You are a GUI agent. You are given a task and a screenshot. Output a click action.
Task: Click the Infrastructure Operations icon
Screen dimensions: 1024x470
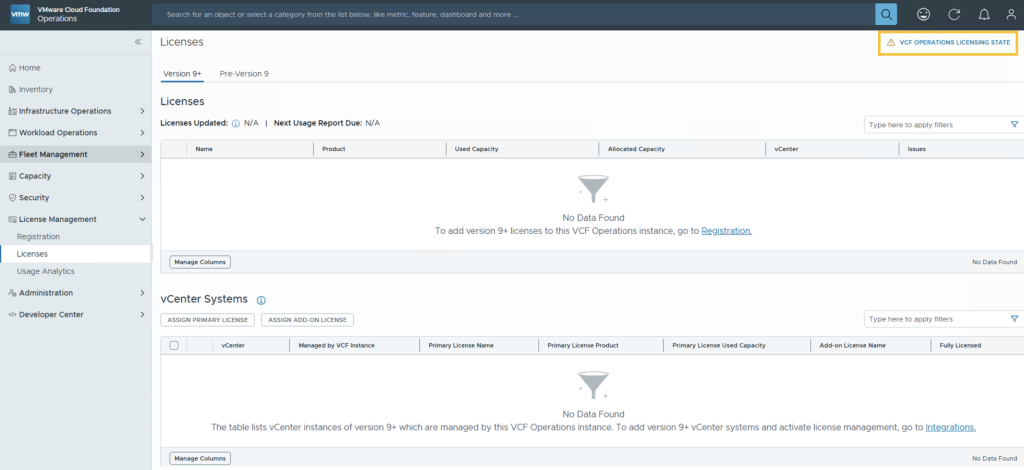coord(12,111)
